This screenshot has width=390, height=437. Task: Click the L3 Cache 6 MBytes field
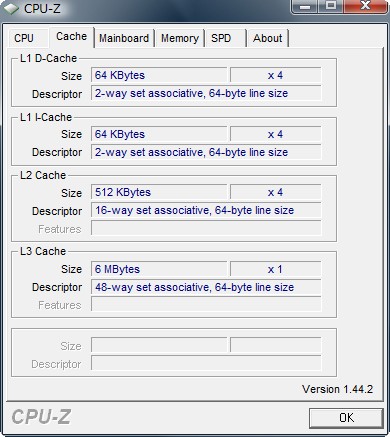click(159, 269)
